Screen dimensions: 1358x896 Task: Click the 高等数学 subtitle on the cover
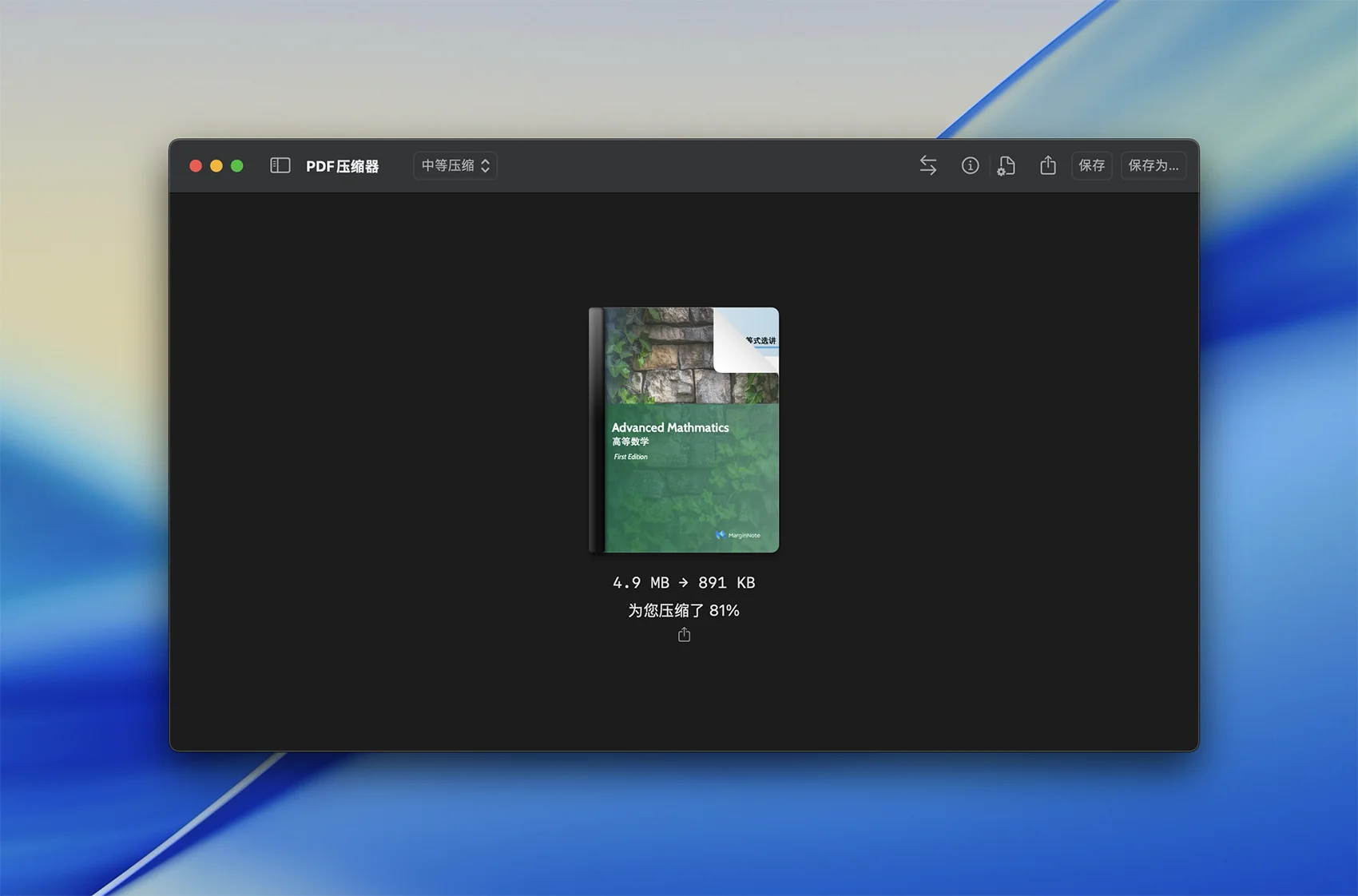click(x=630, y=442)
